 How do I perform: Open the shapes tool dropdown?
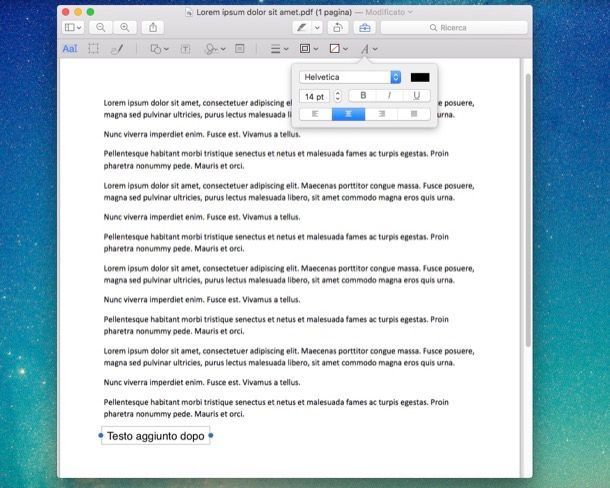[x=158, y=48]
